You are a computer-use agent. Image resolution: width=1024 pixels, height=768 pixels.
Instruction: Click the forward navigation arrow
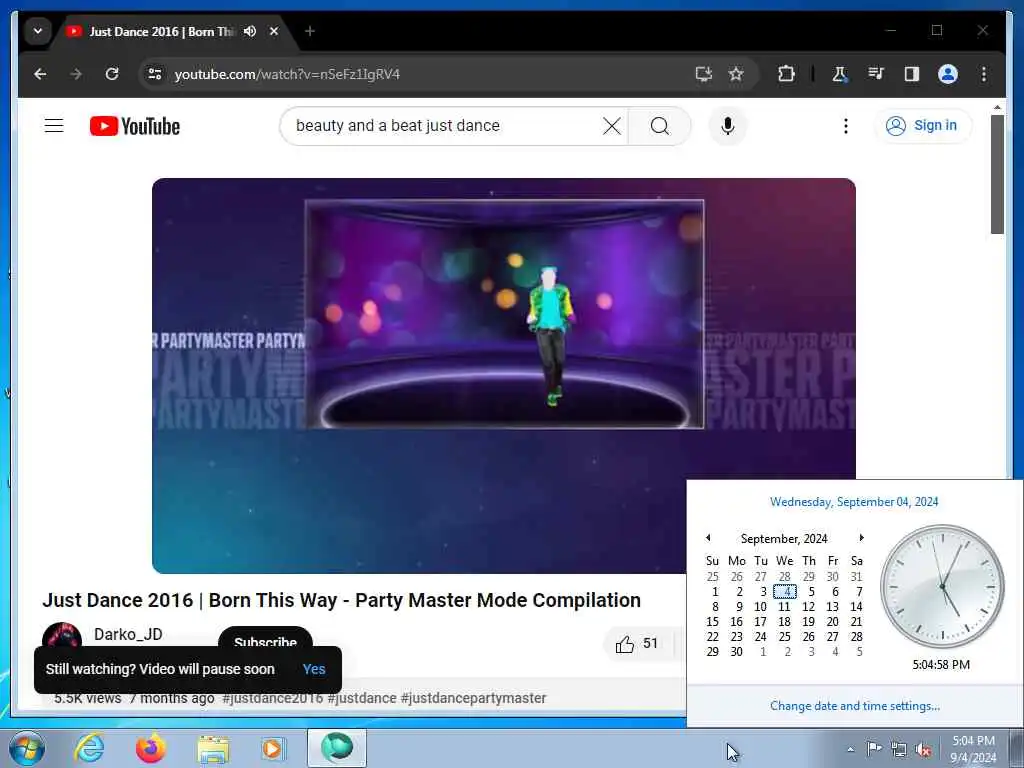[76, 74]
